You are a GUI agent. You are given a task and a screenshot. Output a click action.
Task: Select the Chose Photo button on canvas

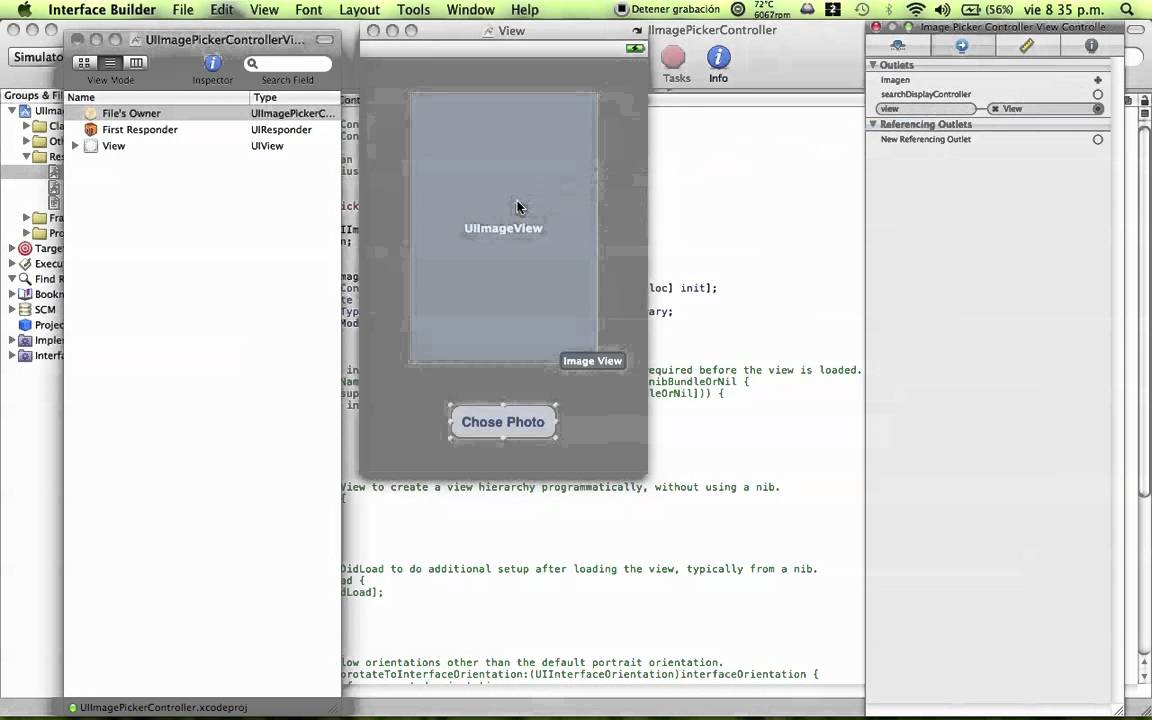click(x=503, y=422)
